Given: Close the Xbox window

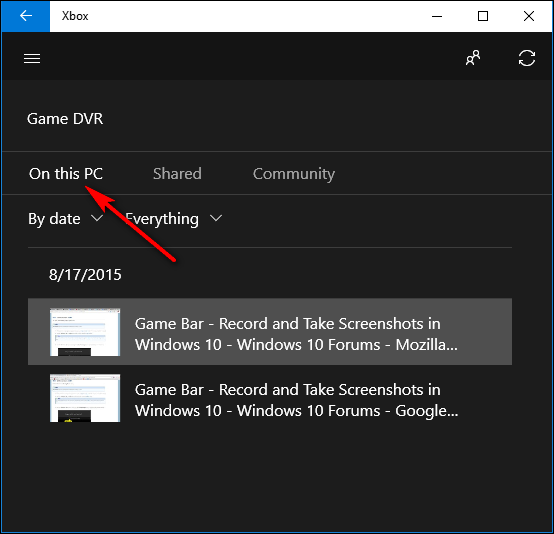Looking at the screenshot, I should (x=529, y=16).
